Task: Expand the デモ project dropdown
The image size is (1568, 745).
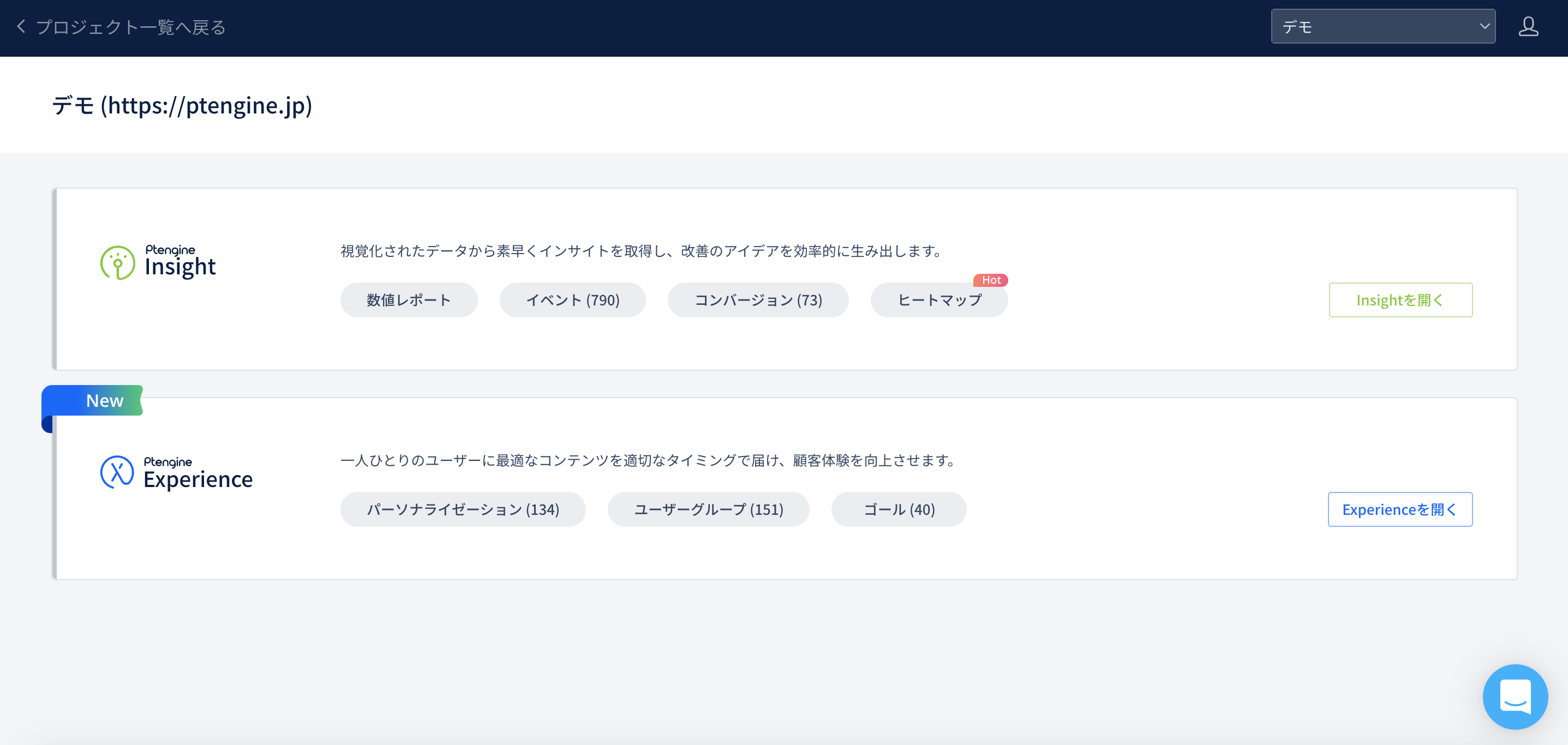Action: click(x=1383, y=27)
